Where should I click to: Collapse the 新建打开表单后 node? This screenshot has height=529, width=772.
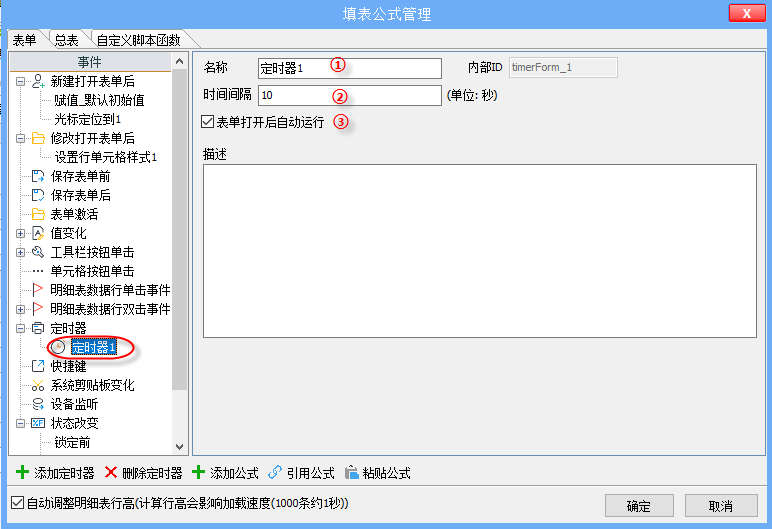(20, 82)
